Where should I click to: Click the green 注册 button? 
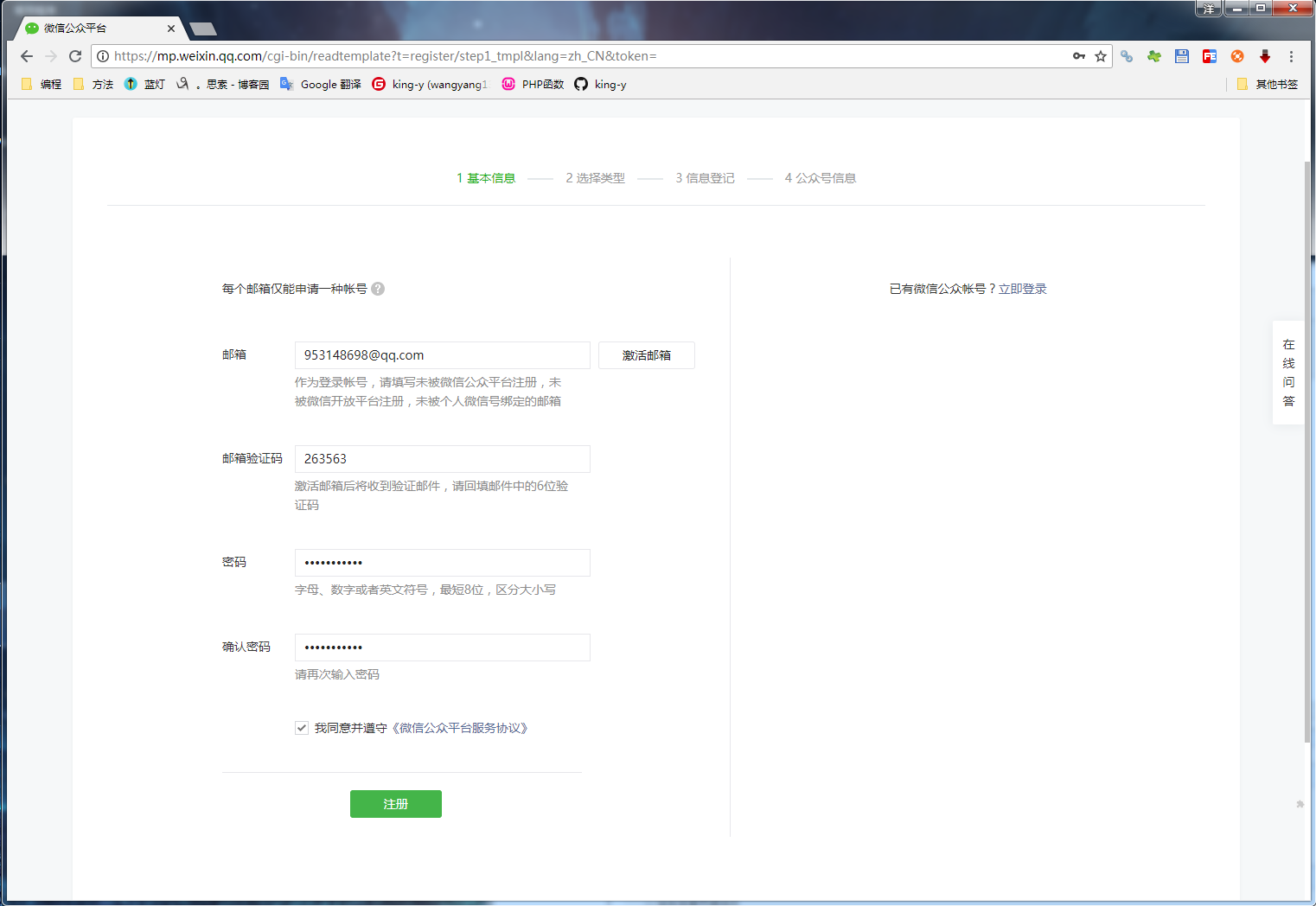point(396,804)
